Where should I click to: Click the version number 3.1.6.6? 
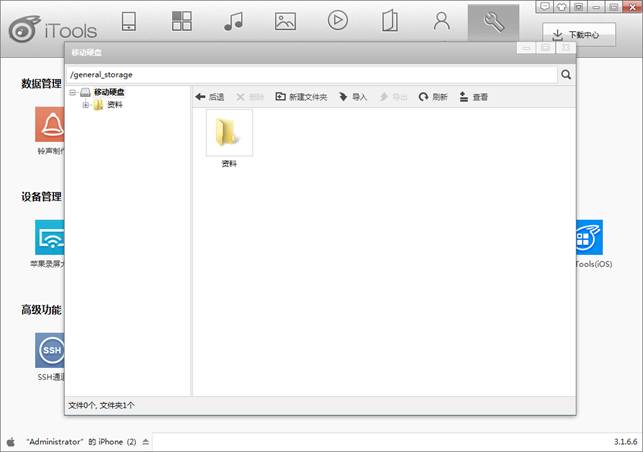pyautogui.click(x=625, y=442)
